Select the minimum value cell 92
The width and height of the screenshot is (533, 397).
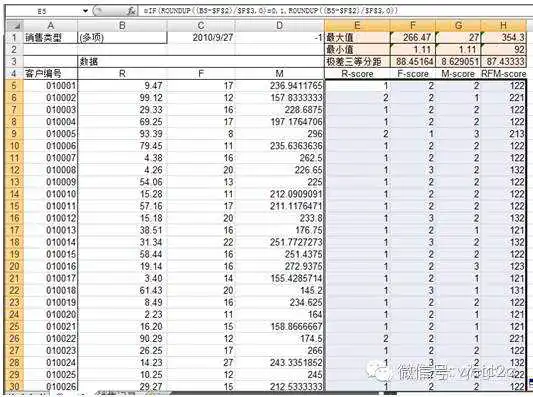pyautogui.click(x=503, y=50)
